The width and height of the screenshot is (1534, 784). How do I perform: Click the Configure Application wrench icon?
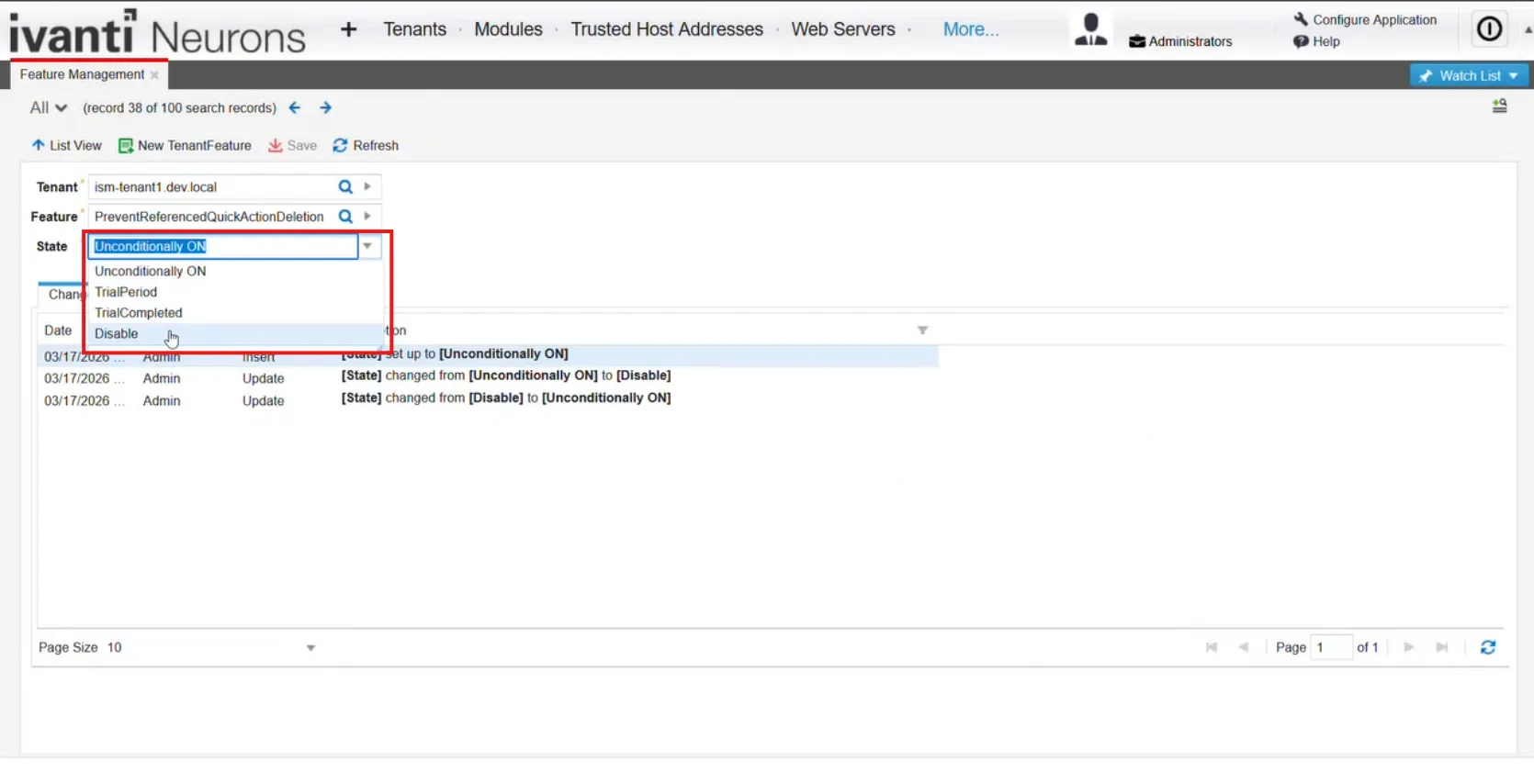[1301, 19]
